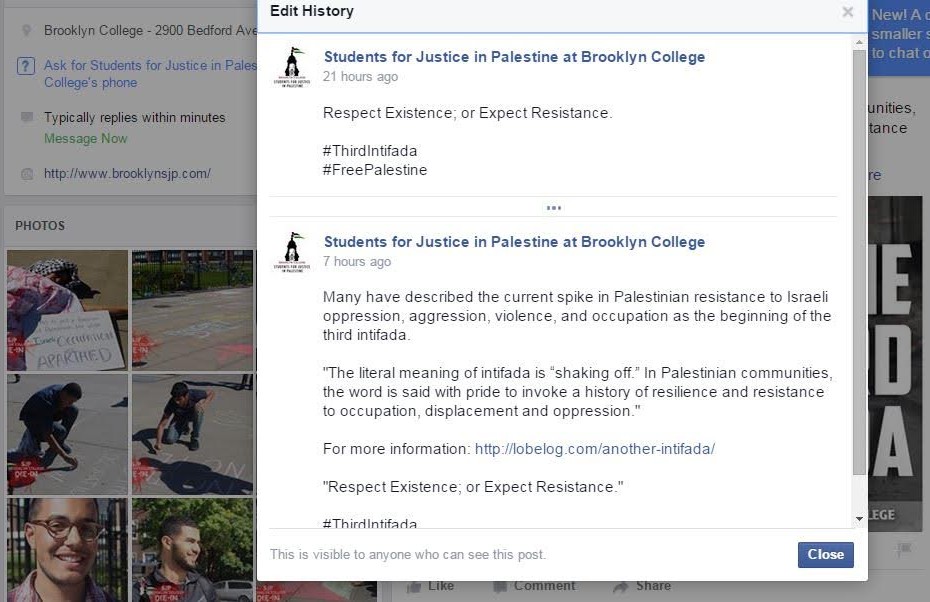Image resolution: width=930 pixels, height=602 pixels.
Task: Click the Share arrow icon
Action: click(x=620, y=587)
